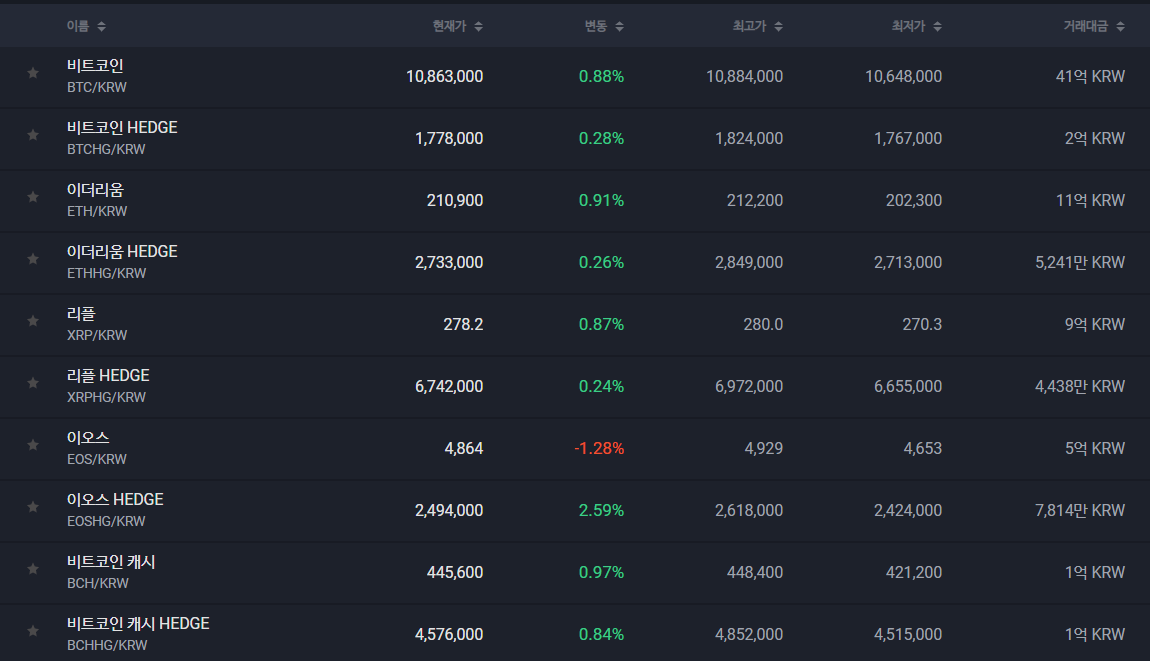Click sort arrows next to 변동
This screenshot has height=661, width=1150.
pyautogui.click(x=619, y=26)
